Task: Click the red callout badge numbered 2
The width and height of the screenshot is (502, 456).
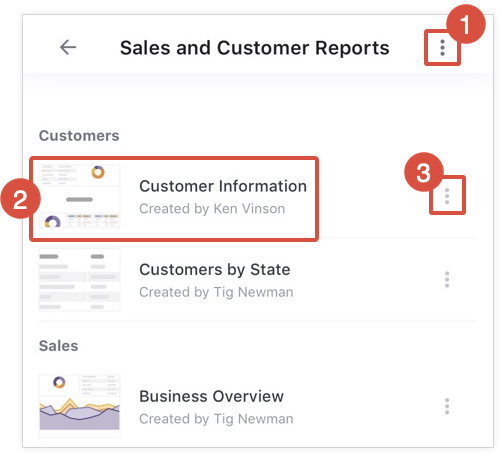Action: click(x=21, y=199)
